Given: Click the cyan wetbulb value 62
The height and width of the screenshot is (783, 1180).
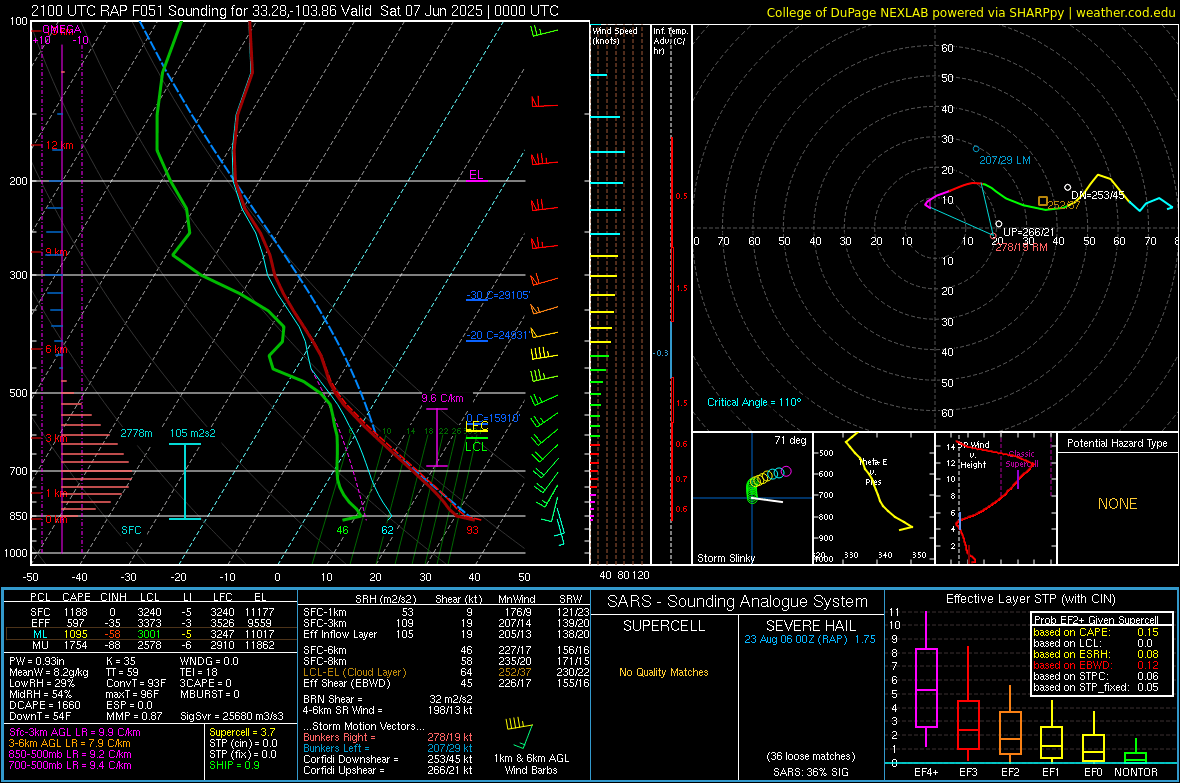Looking at the screenshot, I should point(387,530).
